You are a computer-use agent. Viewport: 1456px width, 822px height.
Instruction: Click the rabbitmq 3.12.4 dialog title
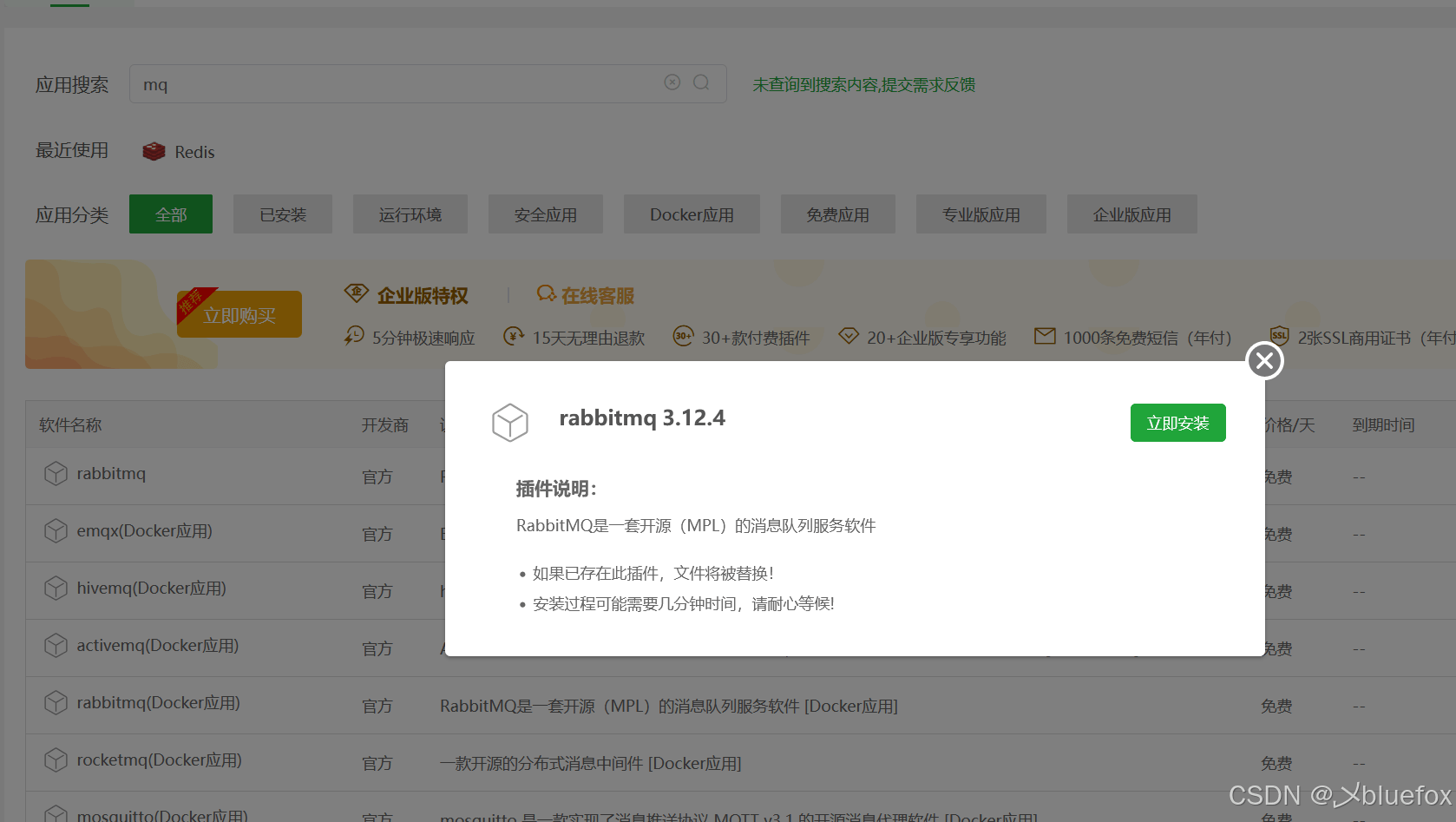coord(642,418)
